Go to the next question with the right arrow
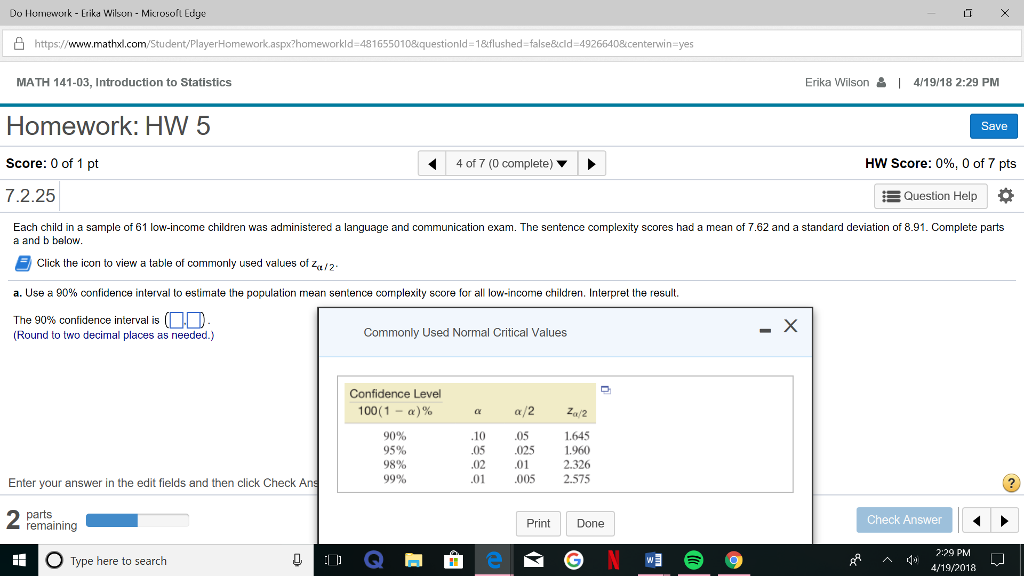 click(591, 162)
